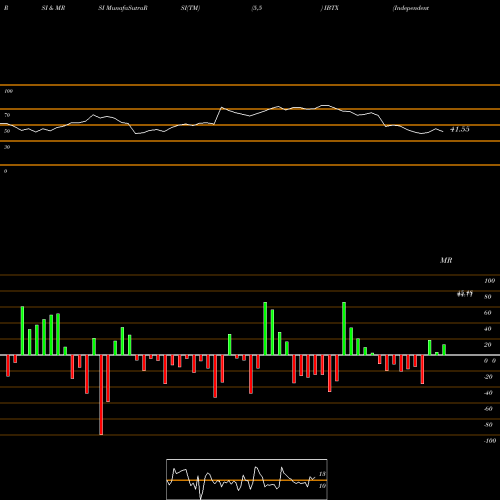Image resolution: width=500 pixels, height=500 pixels.
Task: Click the RSI axis label 70
Action: pyautogui.click(x=7, y=115)
